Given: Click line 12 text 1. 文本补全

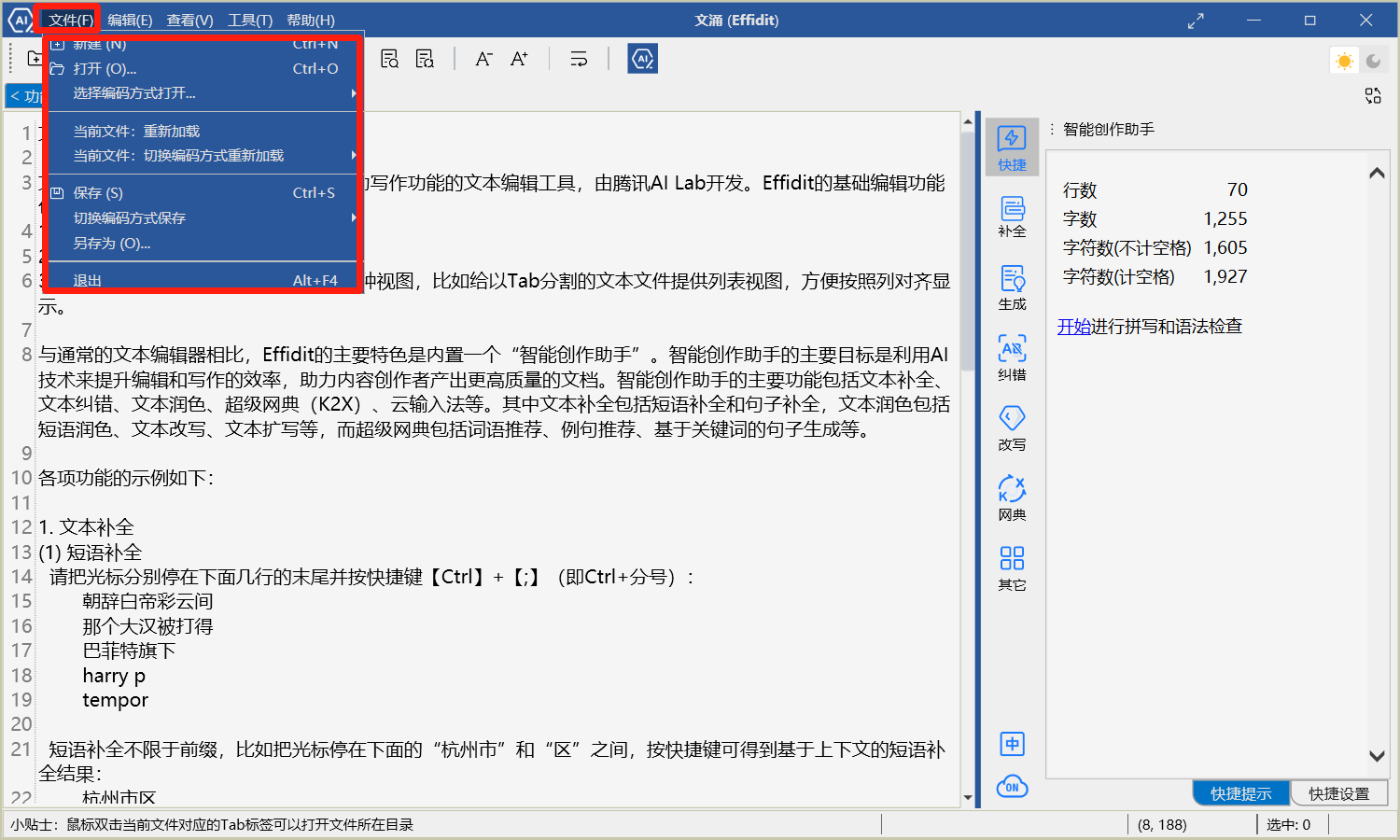Looking at the screenshot, I should click(87, 527).
